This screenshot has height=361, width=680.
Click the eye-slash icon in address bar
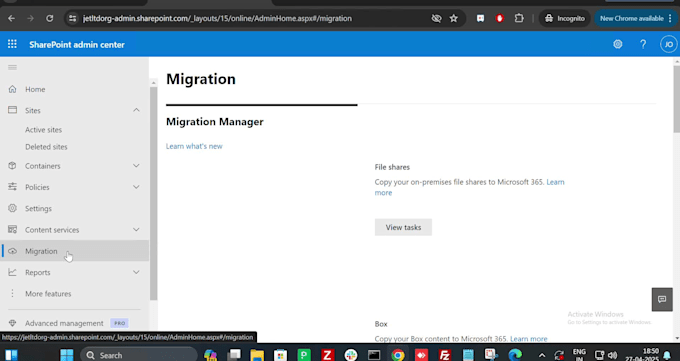coord(436,18)
